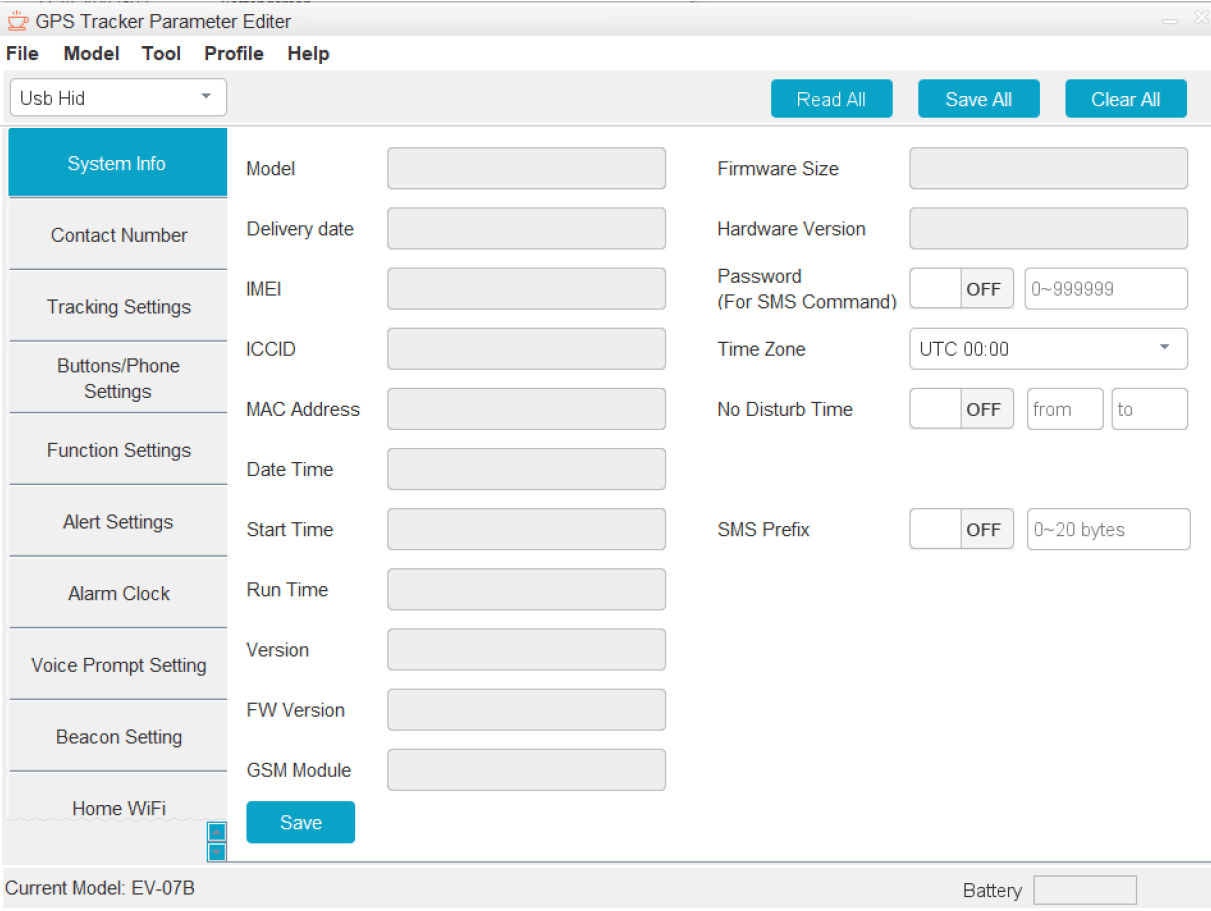Open the Time Zone UTC 00:00 dropdown
Screen dimensions: 1211x911
(x=1048, y=349)
